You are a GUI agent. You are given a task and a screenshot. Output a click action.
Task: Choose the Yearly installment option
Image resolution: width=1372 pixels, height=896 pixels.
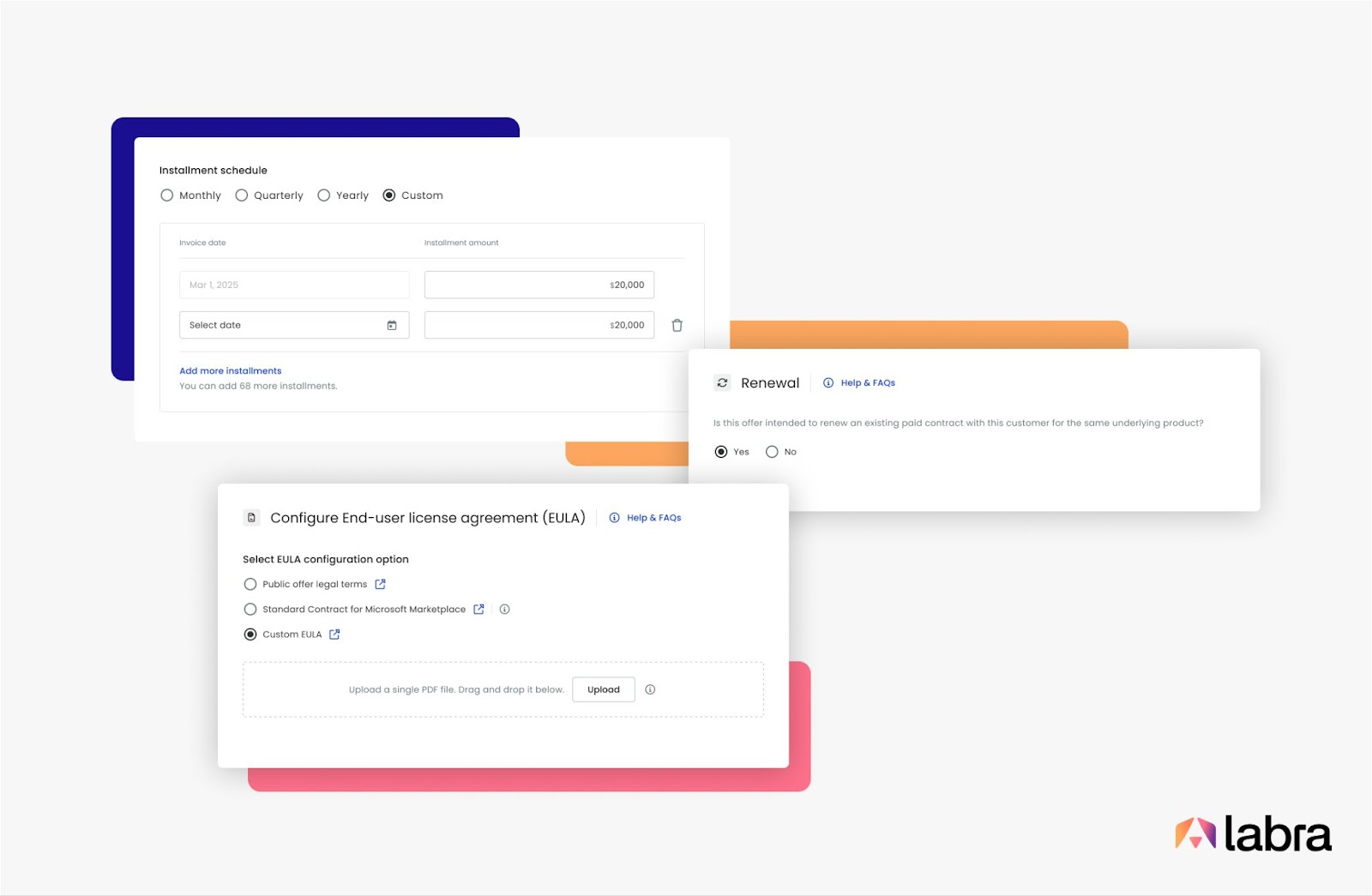pos(324,195)
